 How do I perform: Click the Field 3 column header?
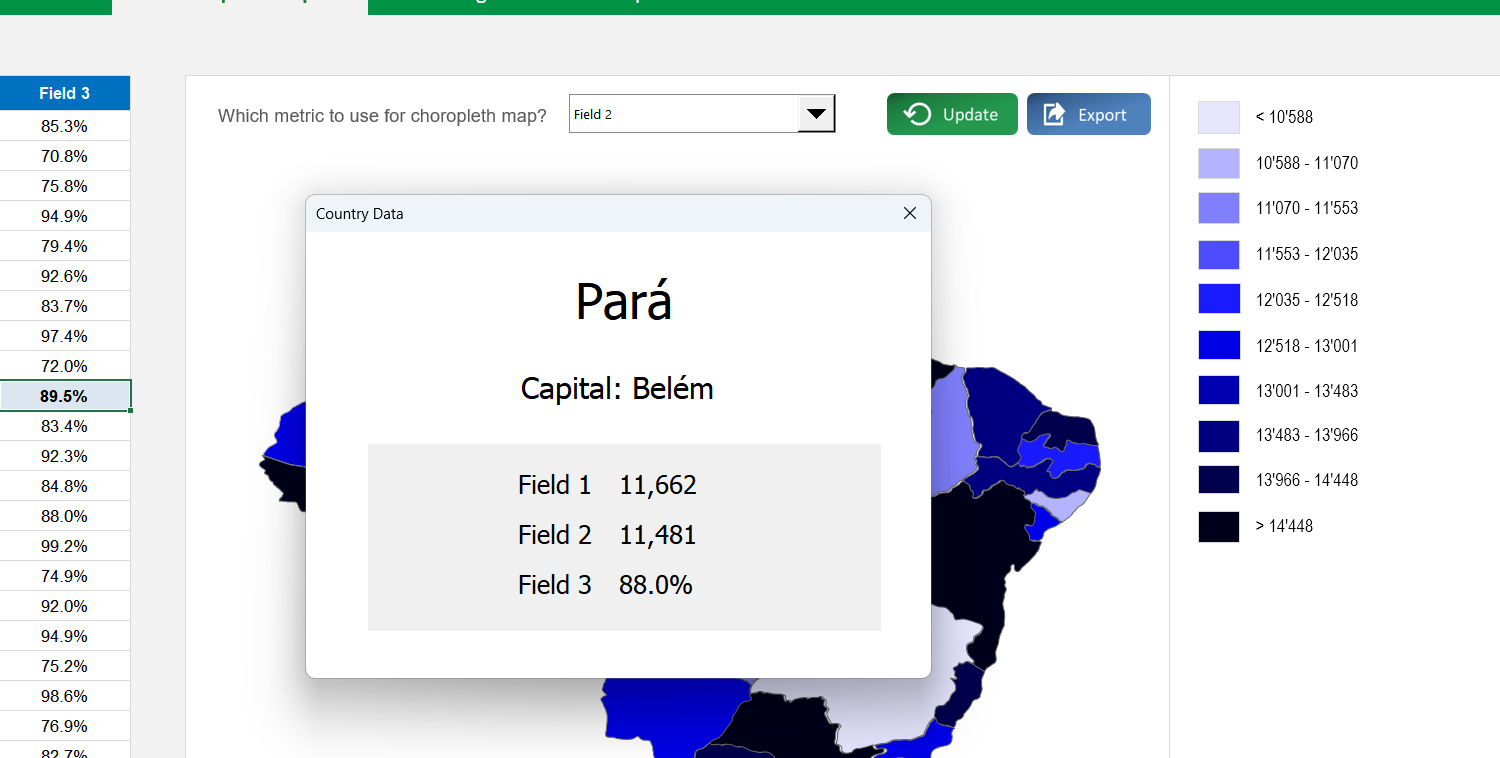coord(64,92)
